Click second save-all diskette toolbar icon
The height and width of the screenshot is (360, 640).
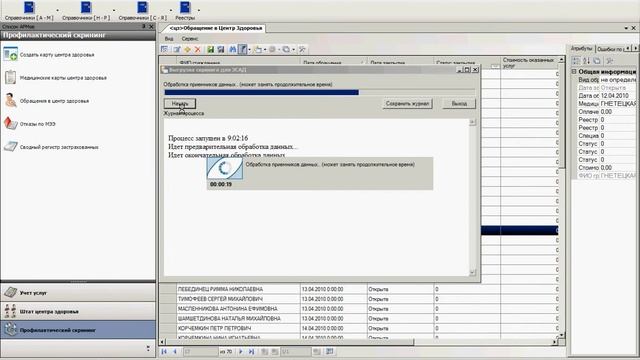click(x=221, y=49)
